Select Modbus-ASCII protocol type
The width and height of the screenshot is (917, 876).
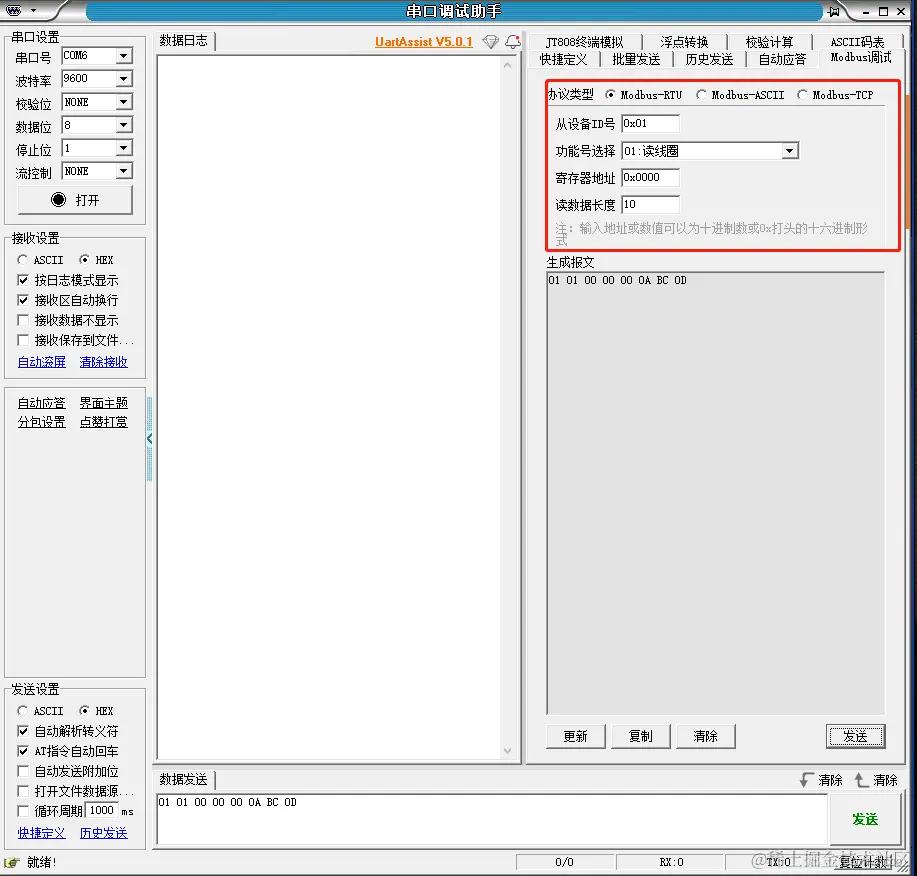point(701,94)
